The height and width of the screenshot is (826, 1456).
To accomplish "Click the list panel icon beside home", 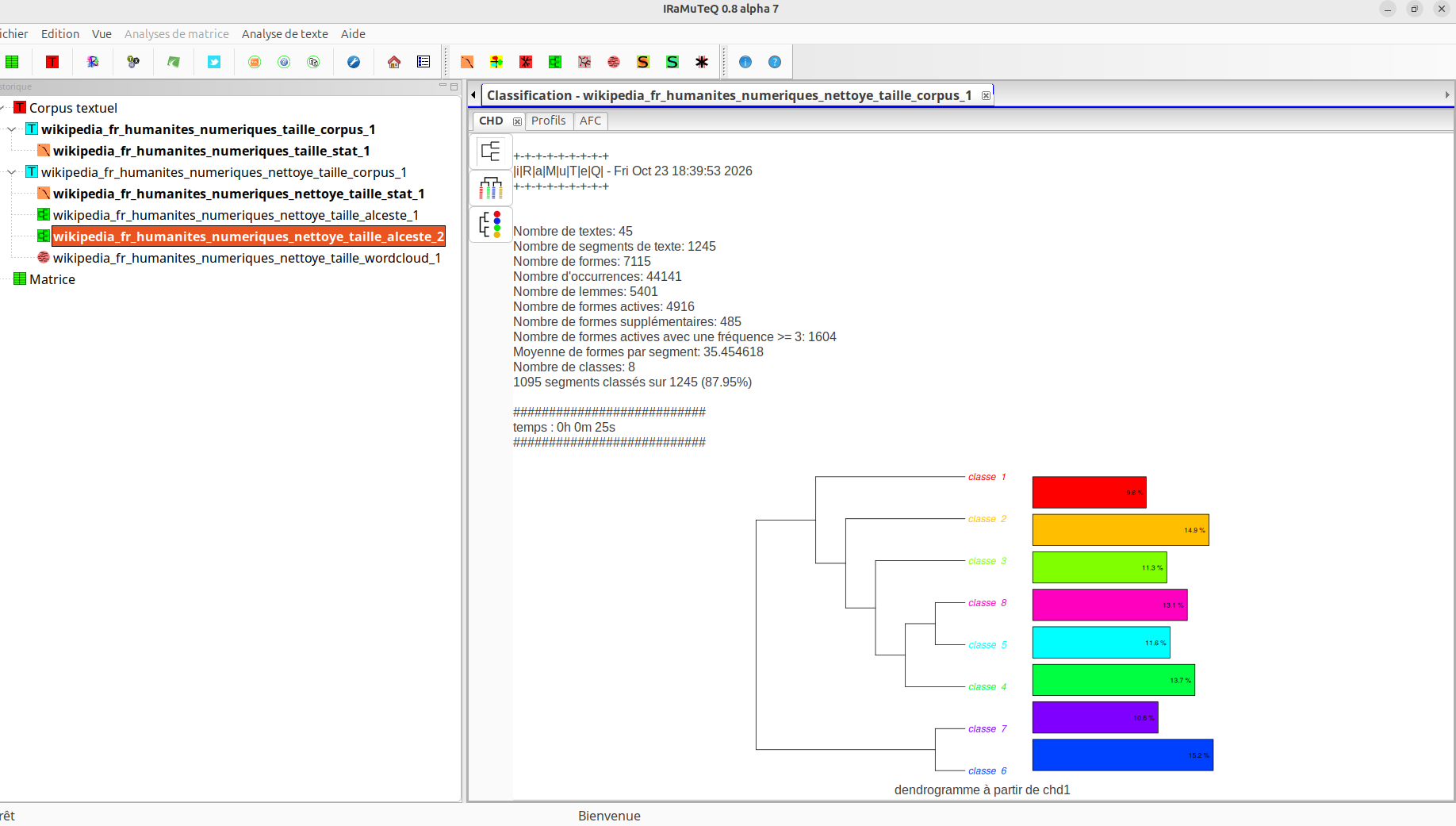I will pyautogui.click(x=423, y=62).
